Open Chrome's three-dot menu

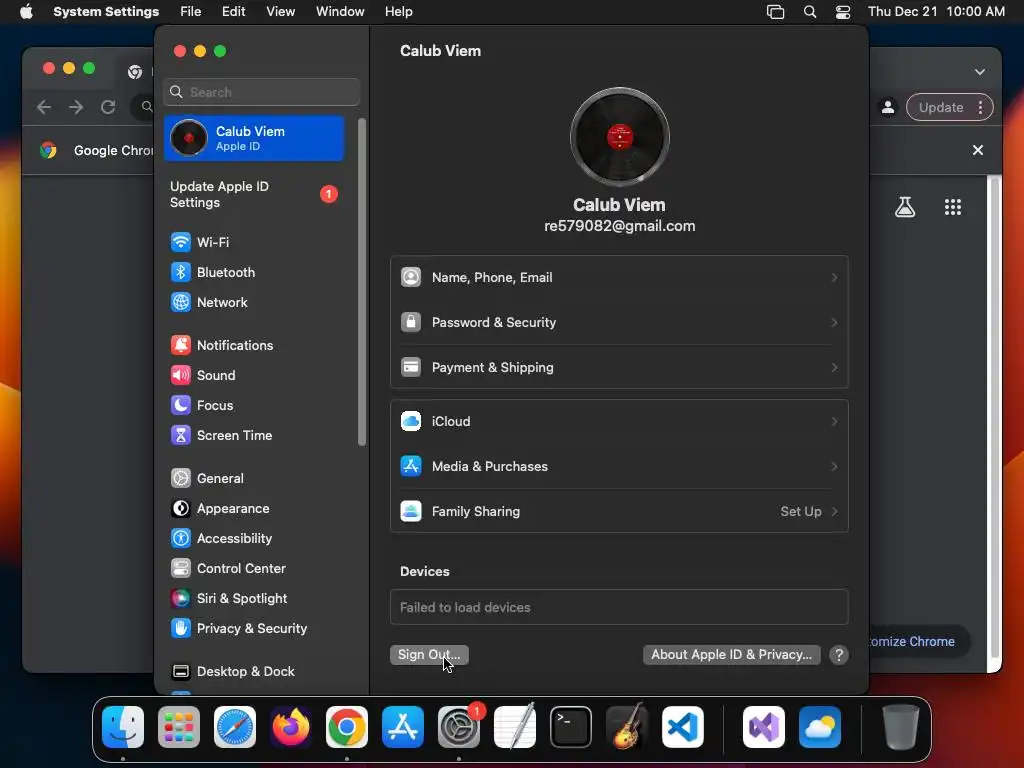(x=980, y=108)
